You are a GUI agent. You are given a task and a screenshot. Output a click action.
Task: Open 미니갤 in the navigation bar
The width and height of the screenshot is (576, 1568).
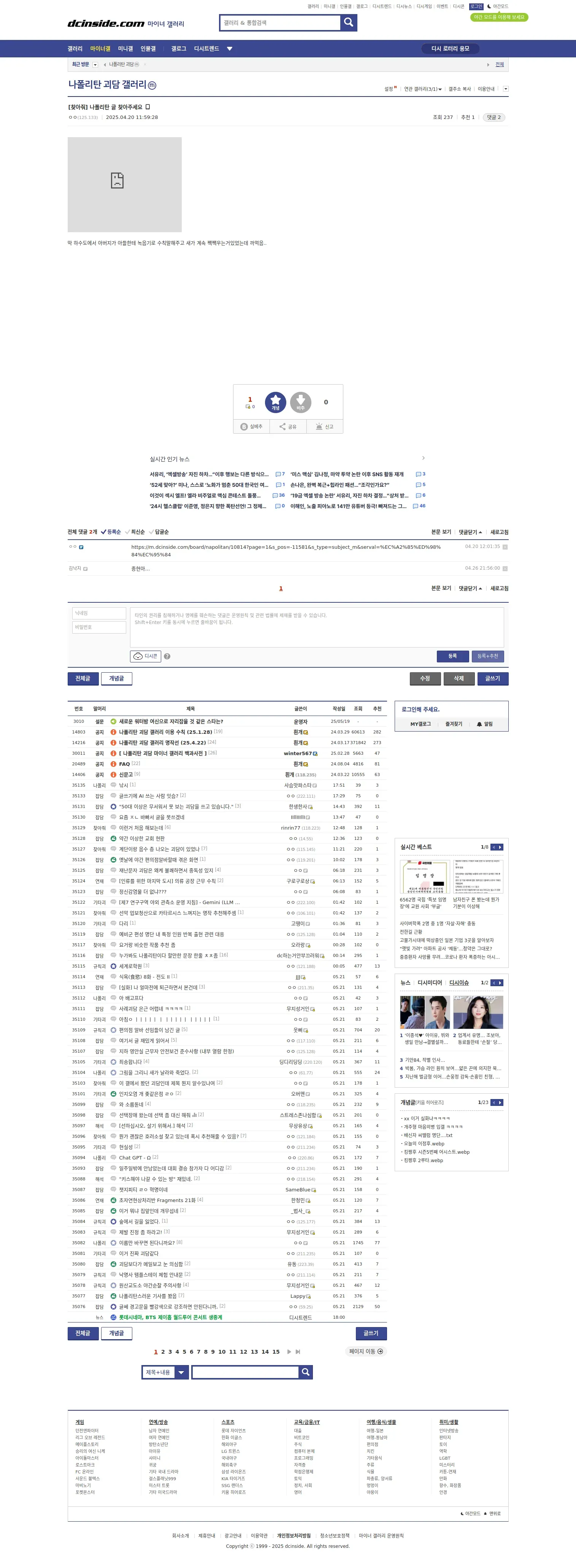(125, 49)
